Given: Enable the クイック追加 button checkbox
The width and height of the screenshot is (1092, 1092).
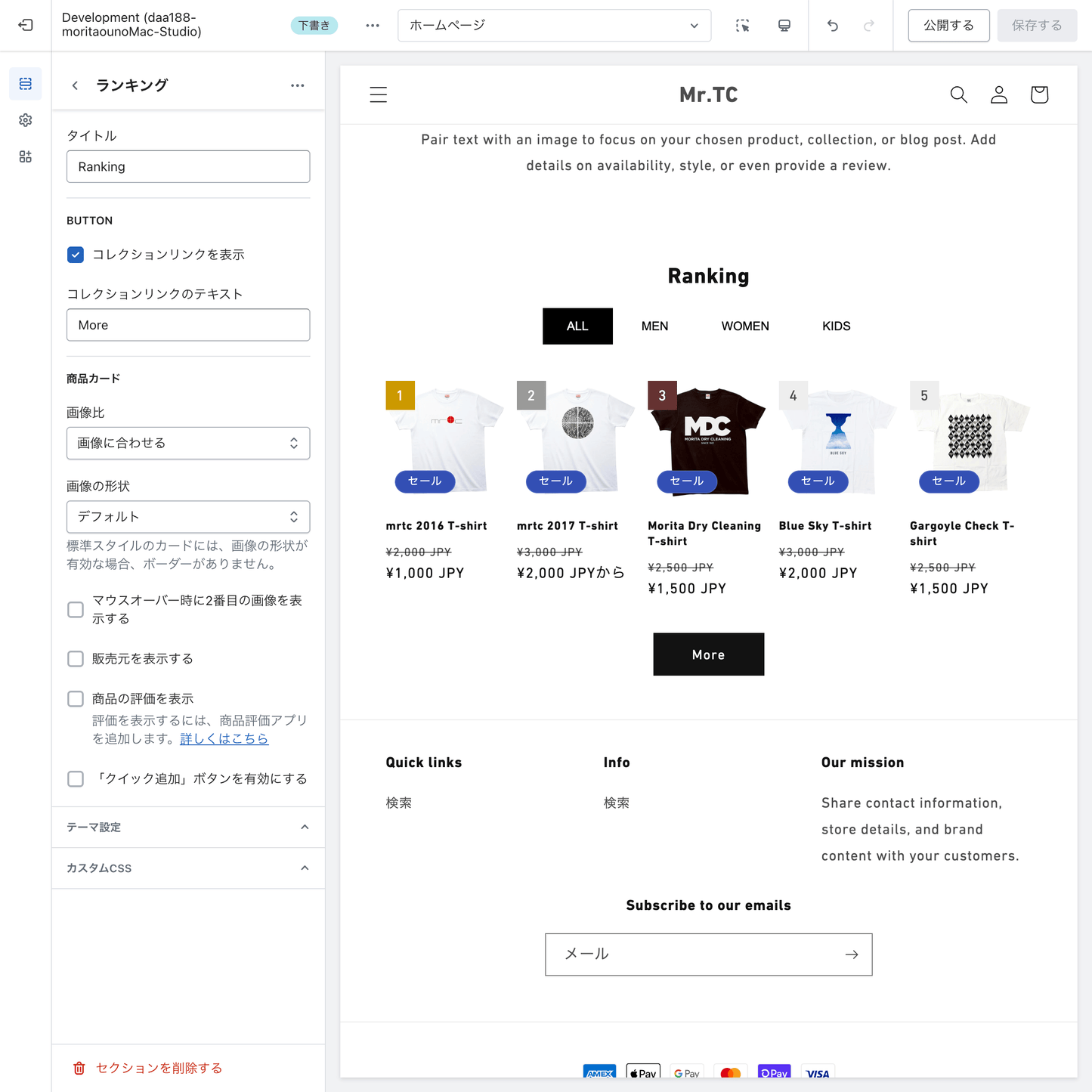Looking at the screenshot, I should tap(75, 778).
